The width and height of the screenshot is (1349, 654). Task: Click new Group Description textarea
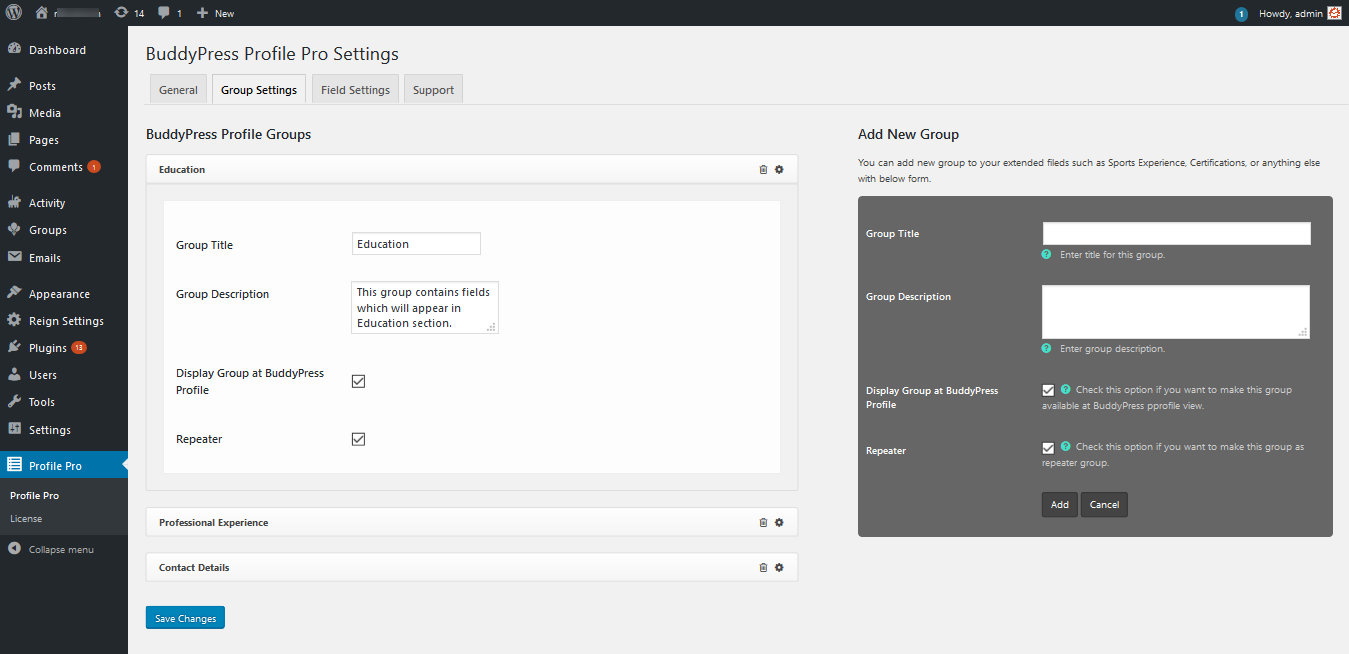click(x=1176, y=312)
